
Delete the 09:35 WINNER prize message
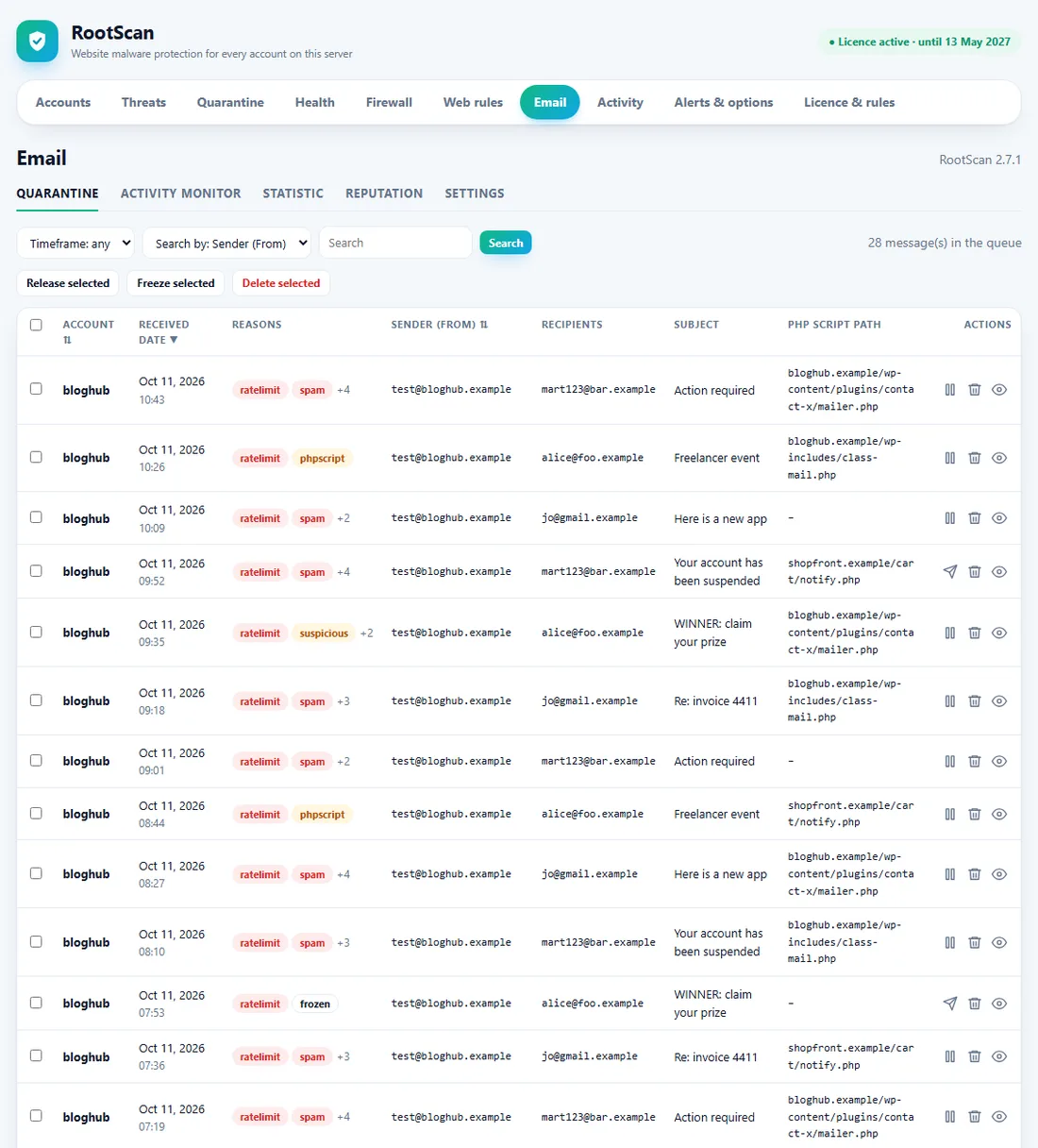975,633
